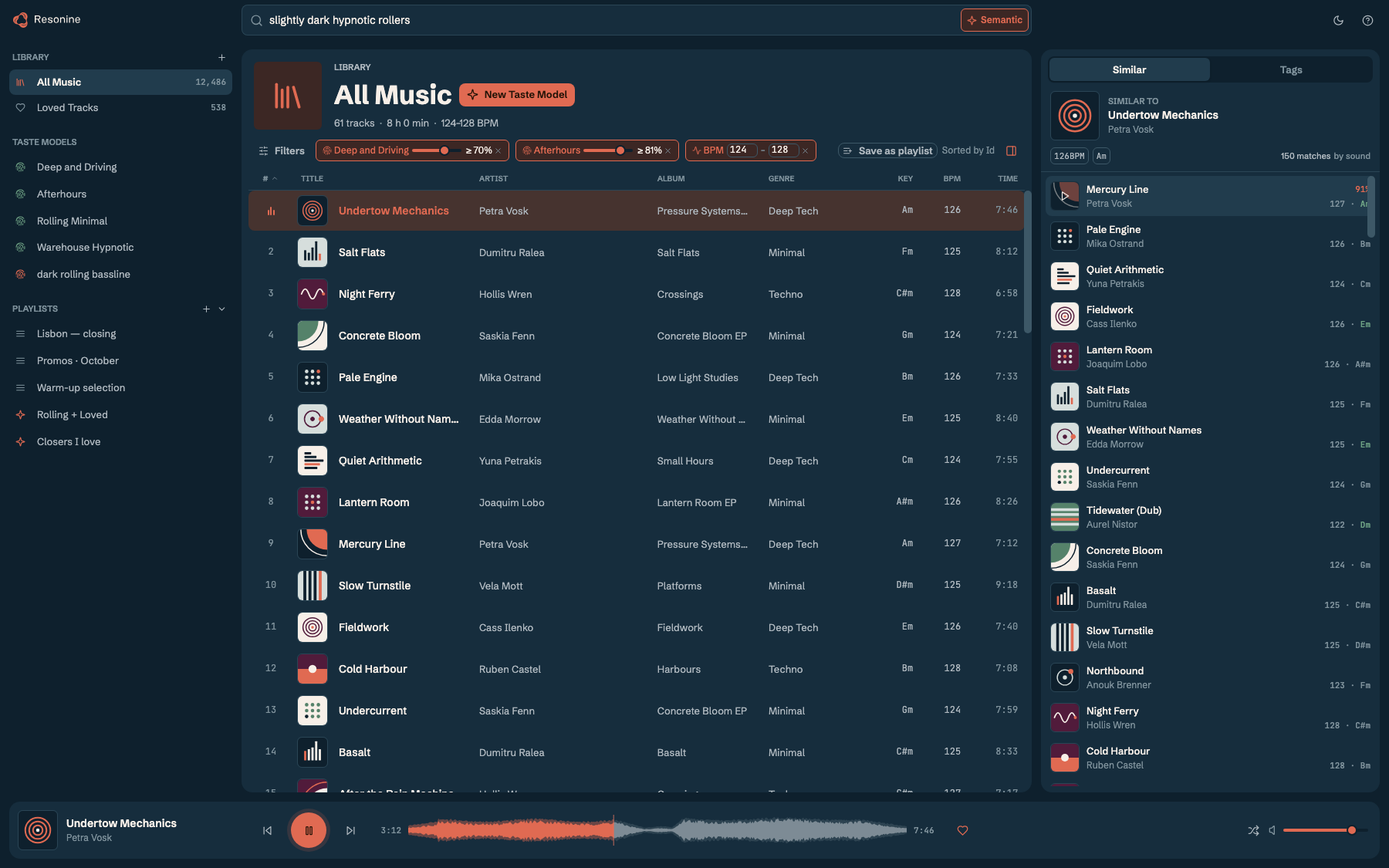Save results as playlist
Viewport: 1389px width, 868px height.
(x=887, y=151)
